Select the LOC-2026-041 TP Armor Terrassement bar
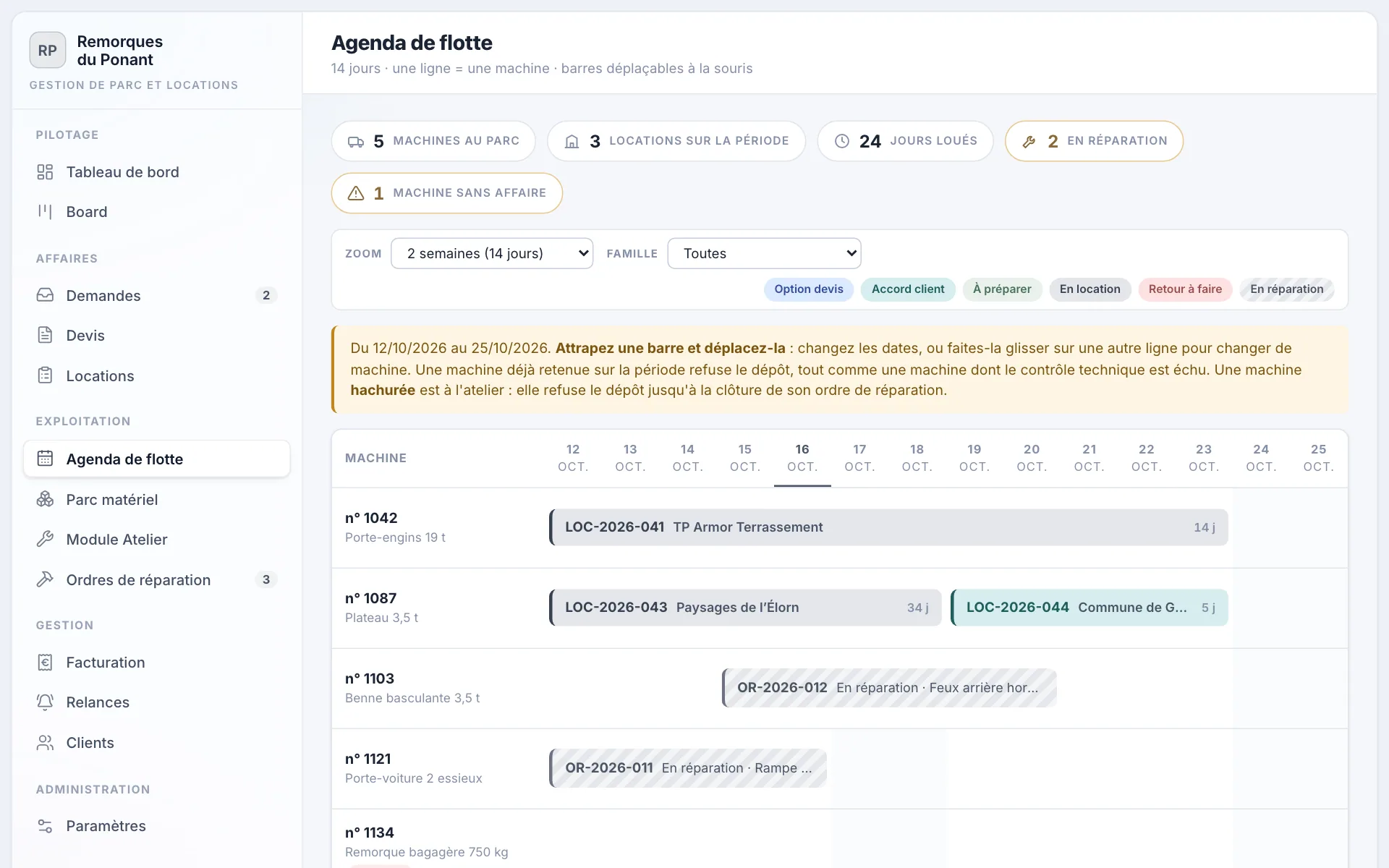The image size is (1389, 868). [888, 527]
